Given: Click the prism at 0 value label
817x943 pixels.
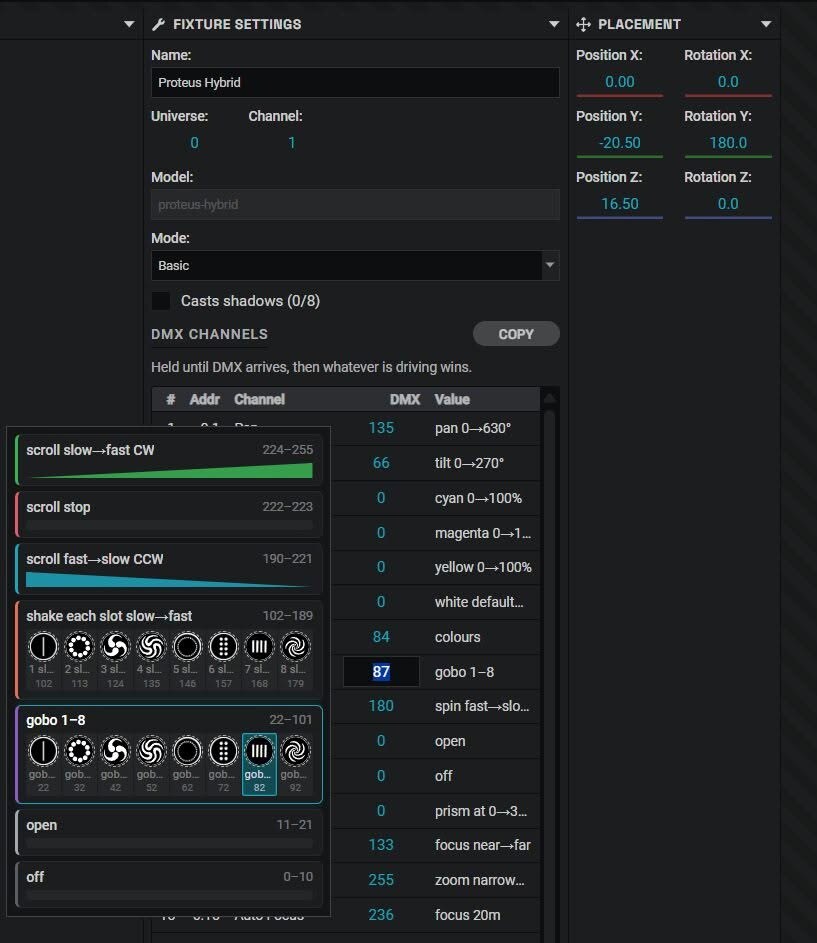Looking at the screenshot, I should (x=481, y=811).
